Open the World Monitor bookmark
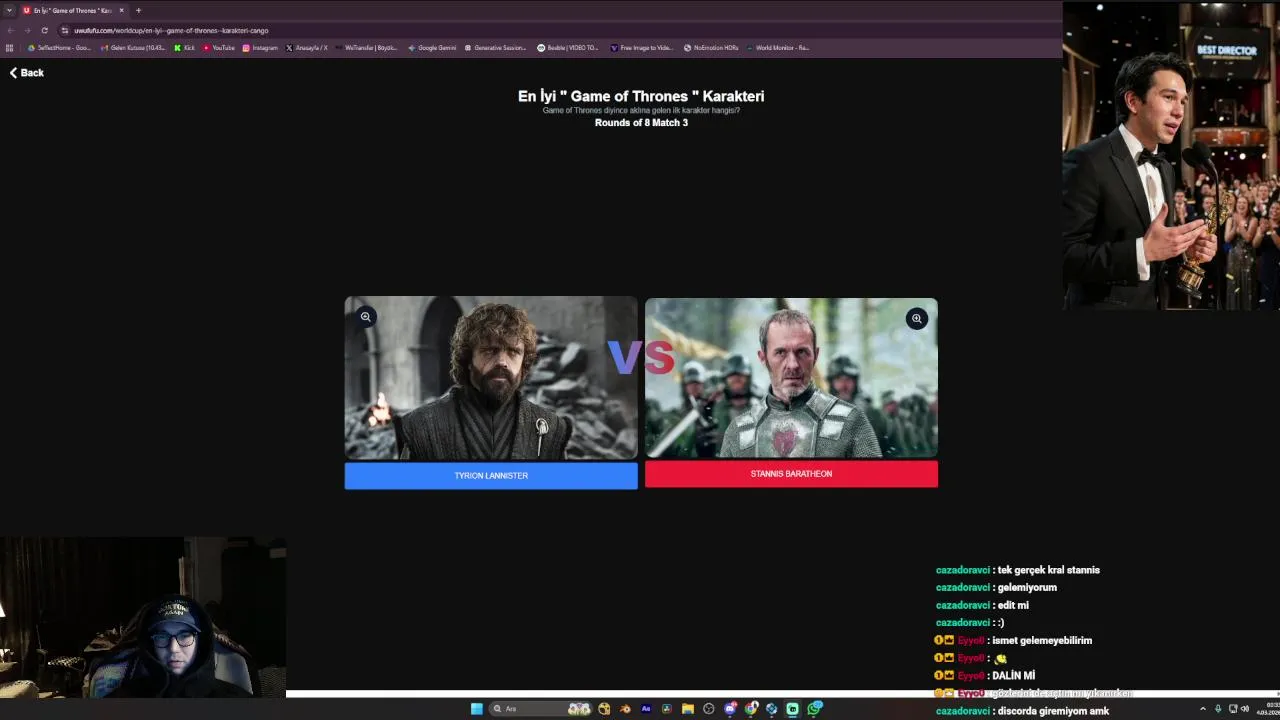This screenshot has width=1280, height=720. [x=778, y=47]
